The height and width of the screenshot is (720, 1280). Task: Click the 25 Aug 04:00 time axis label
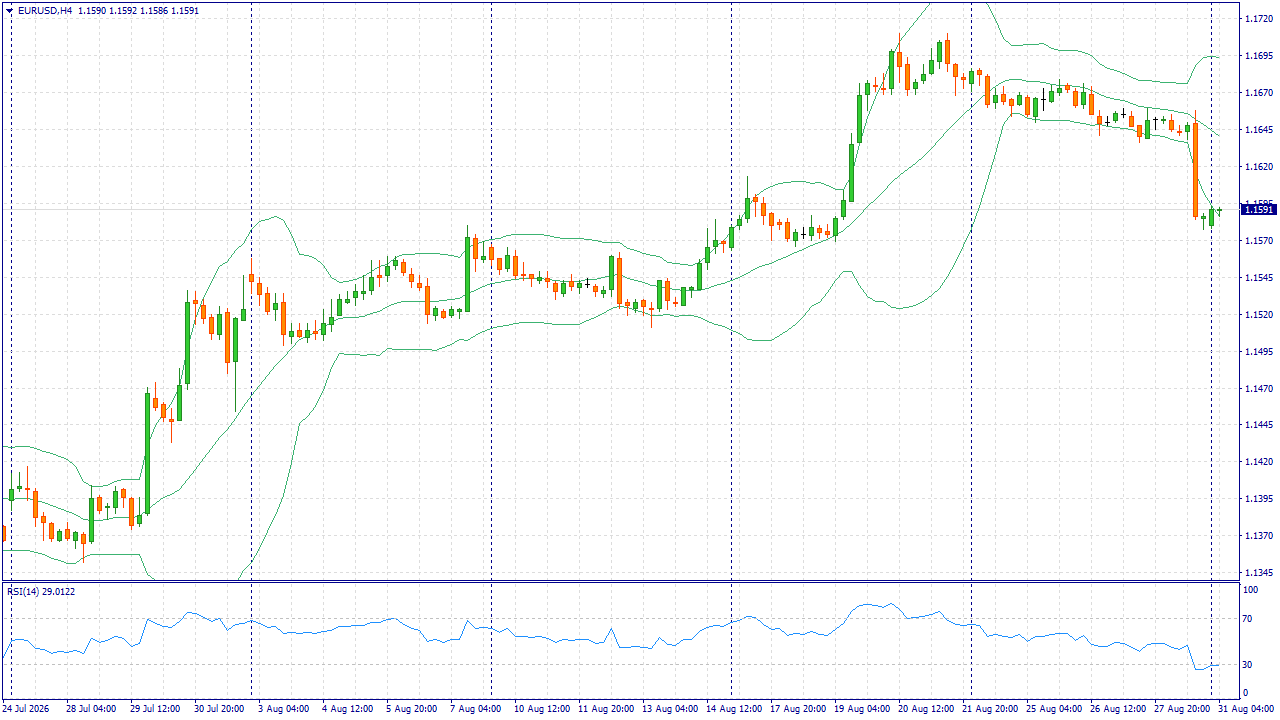(x=1053, y=709)
